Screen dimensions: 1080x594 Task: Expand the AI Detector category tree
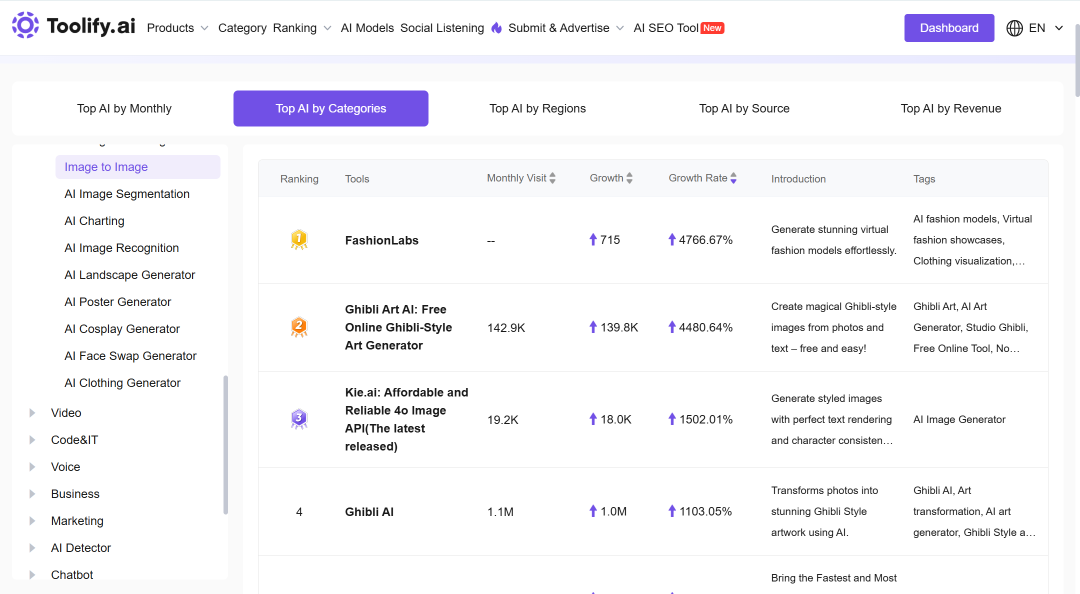tap(32, 548)
